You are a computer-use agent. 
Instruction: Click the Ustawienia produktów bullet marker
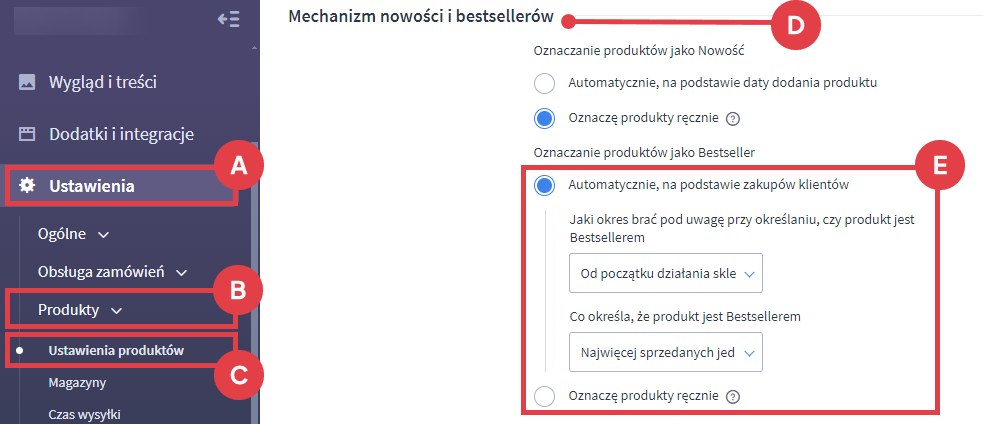19,350
